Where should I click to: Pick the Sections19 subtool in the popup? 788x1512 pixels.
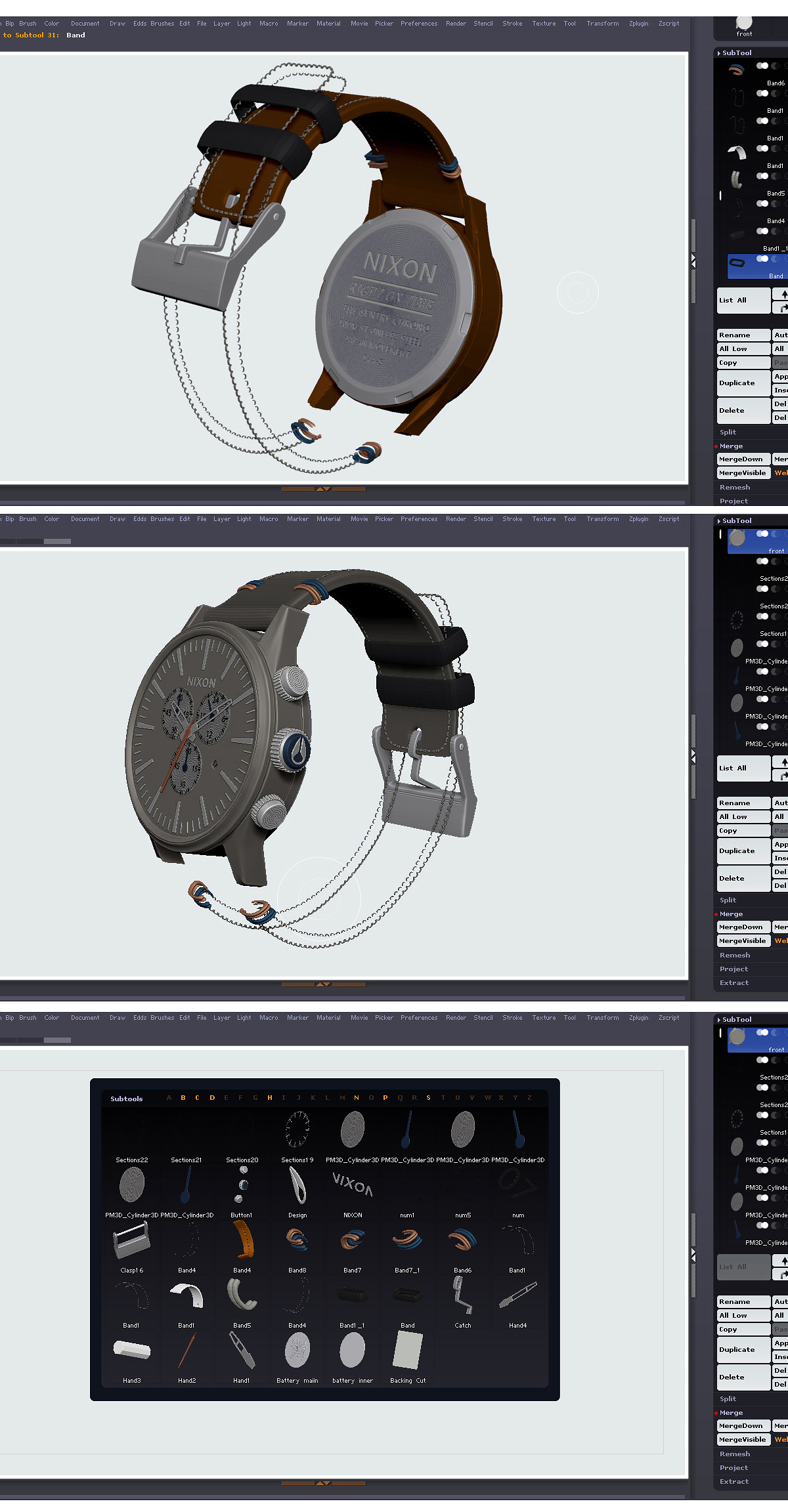tap(297, 1136)
